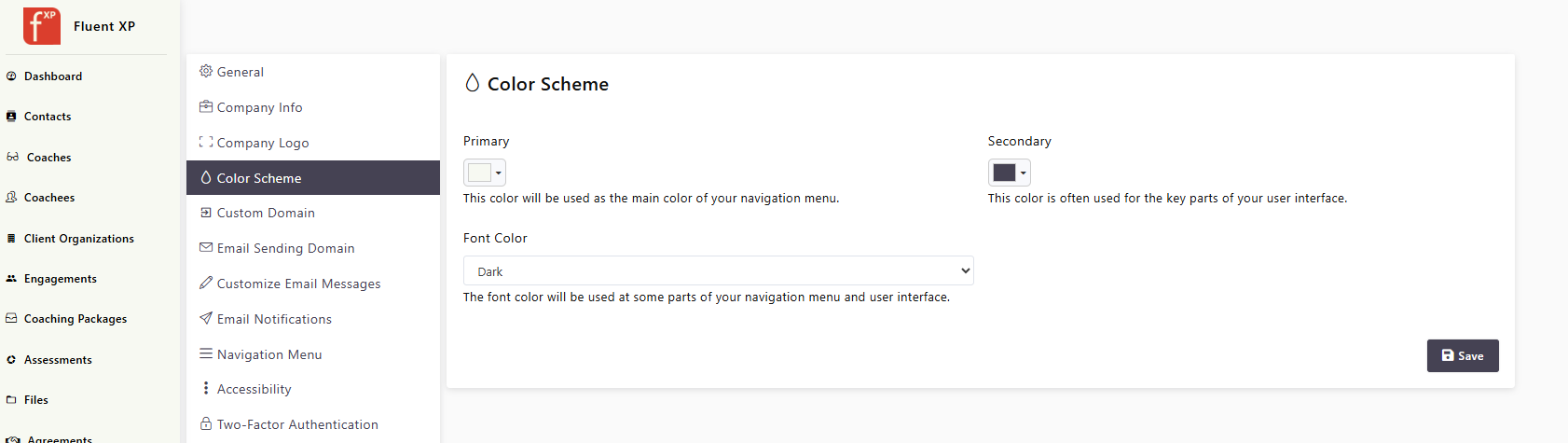Click the Fluent XP logo icon

pyautogui.click(x=42, y=26)
